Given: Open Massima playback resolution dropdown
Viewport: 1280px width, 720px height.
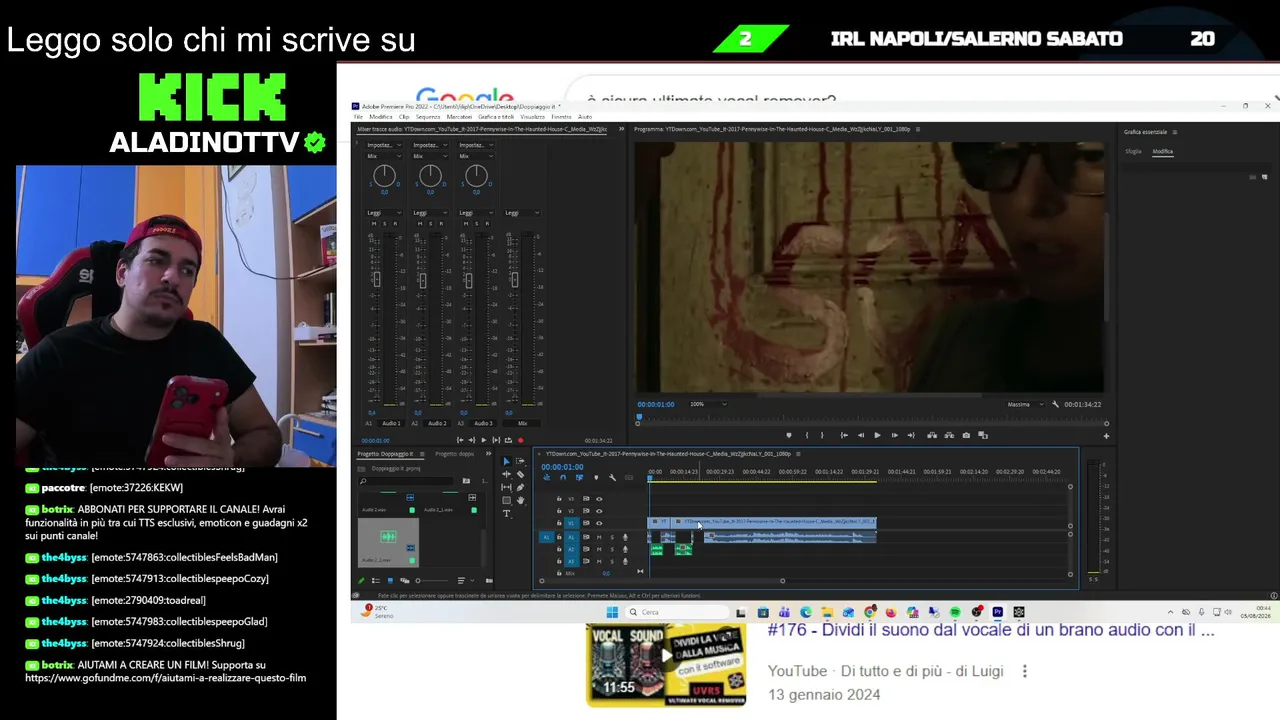Looking at the screenshot, I should pyautogui.click(x=1024, y=404).
